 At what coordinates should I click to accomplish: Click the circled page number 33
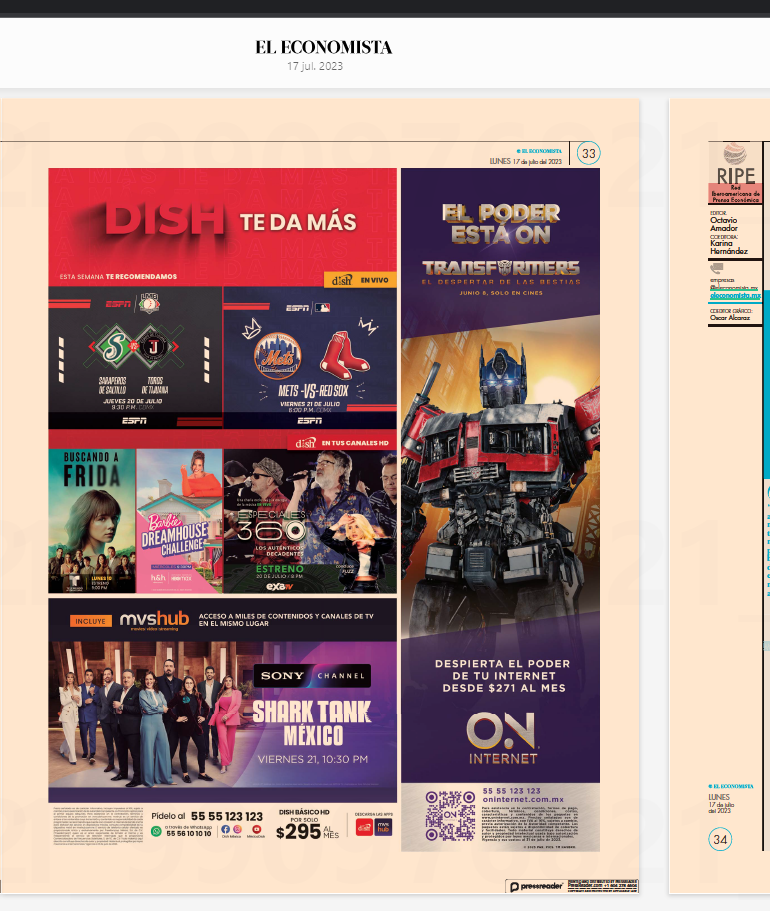pos(588,153)
